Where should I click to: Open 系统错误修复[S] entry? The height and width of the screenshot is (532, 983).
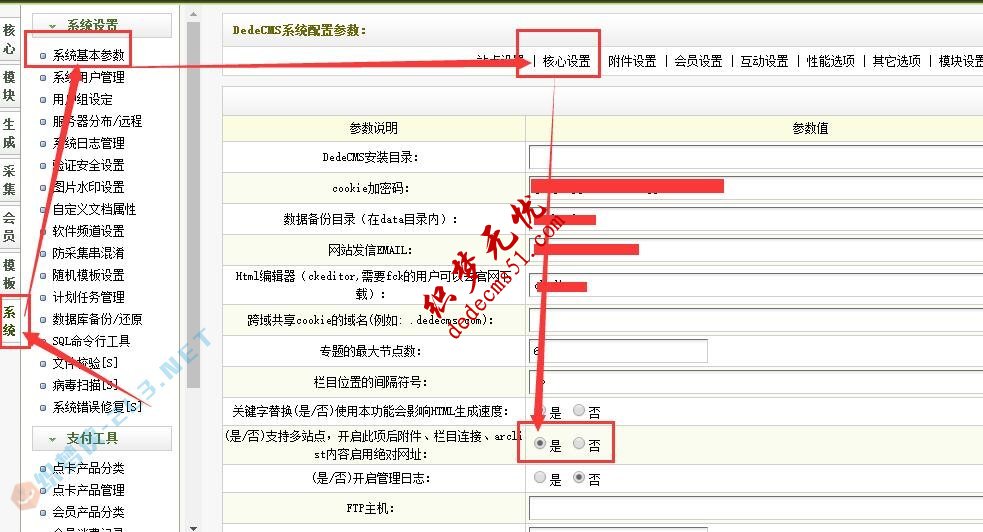coord(97,407)
